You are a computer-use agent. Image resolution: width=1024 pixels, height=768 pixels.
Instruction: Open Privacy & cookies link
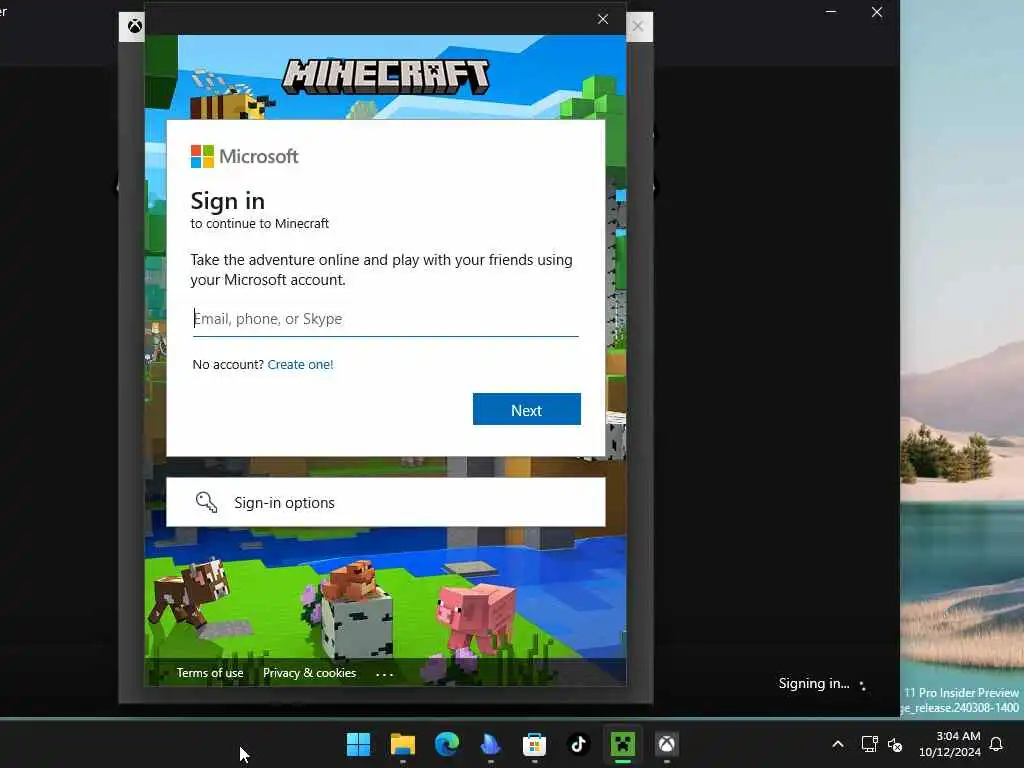310,673
